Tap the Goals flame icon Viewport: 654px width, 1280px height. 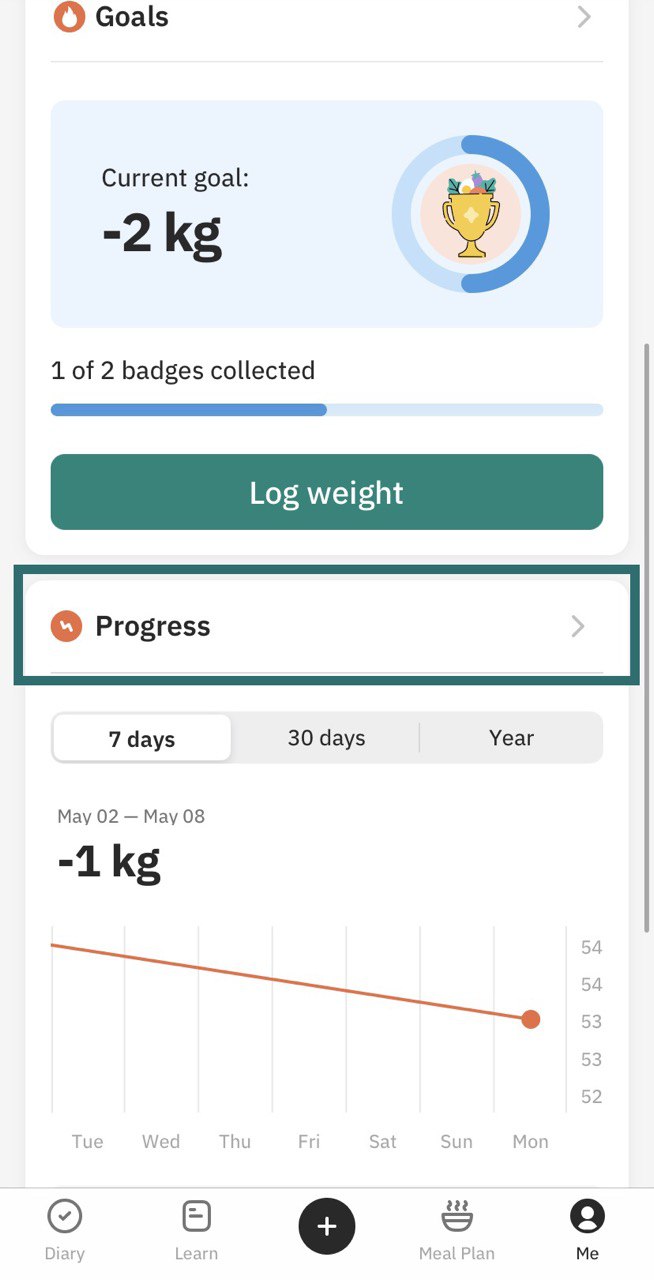(69, 17)
